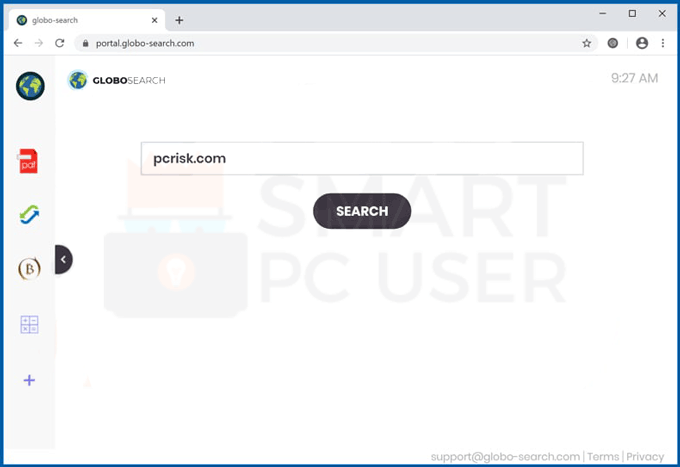
Task: Open a new tab with the plus button
Action: point(179,20)
